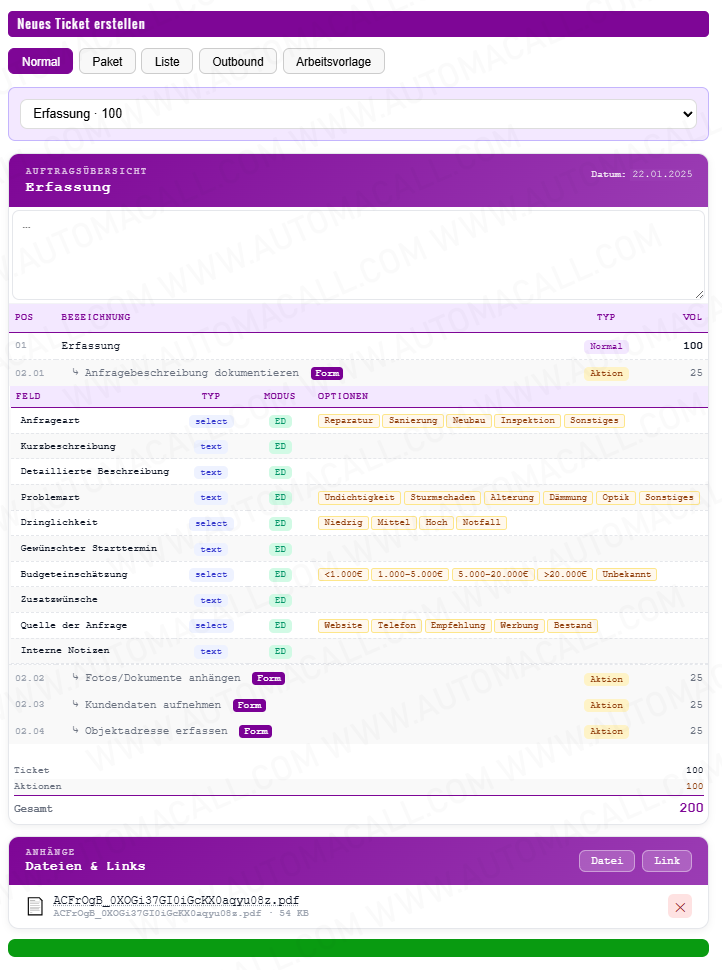Image resolution: width=722 pixels, height=970 pixels.
Task: Switch to the Liste tab
Action: click(167, 61)
